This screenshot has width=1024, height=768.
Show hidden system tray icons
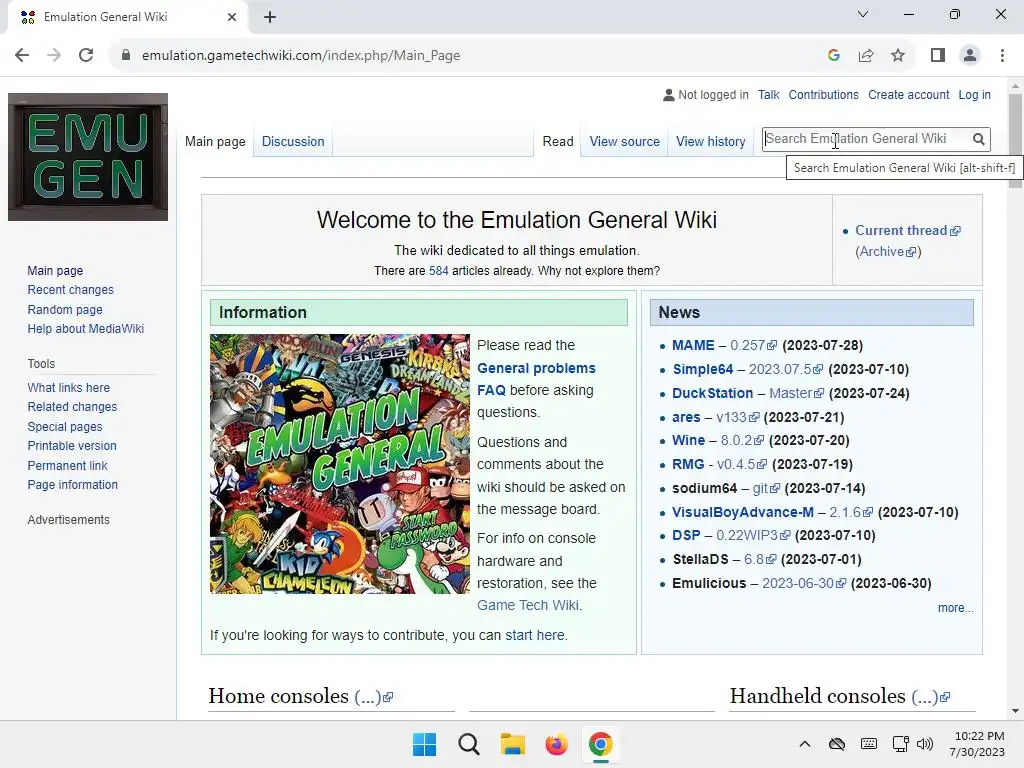(805, 744)
